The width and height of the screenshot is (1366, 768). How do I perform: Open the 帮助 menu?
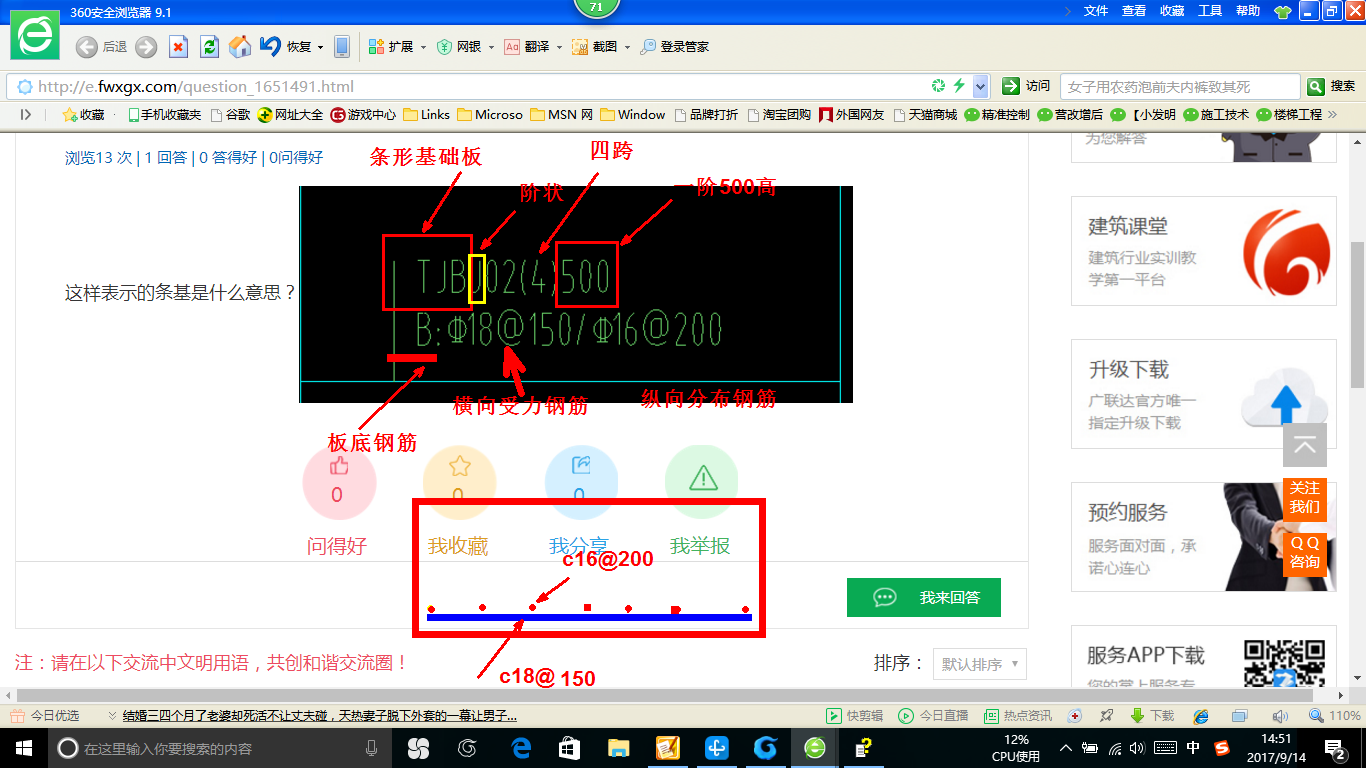1248,11
